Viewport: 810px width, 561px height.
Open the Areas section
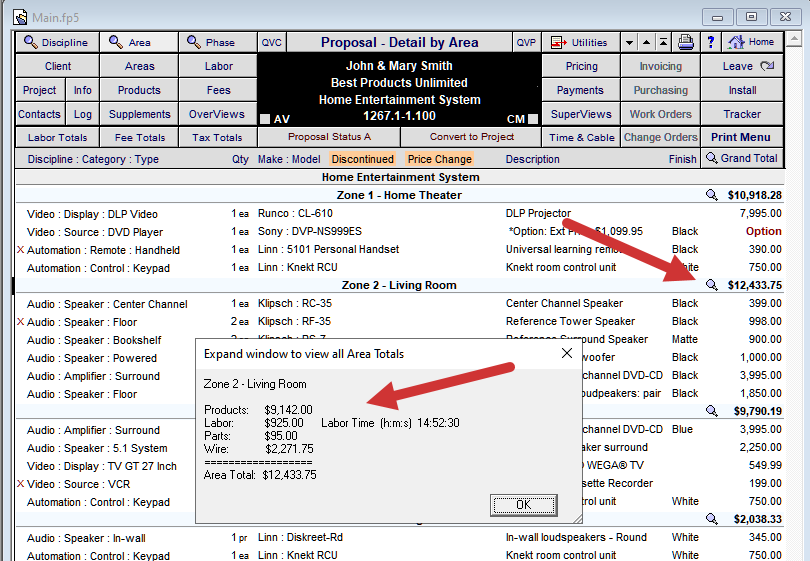pyautogui.click(x=139, y=66)
